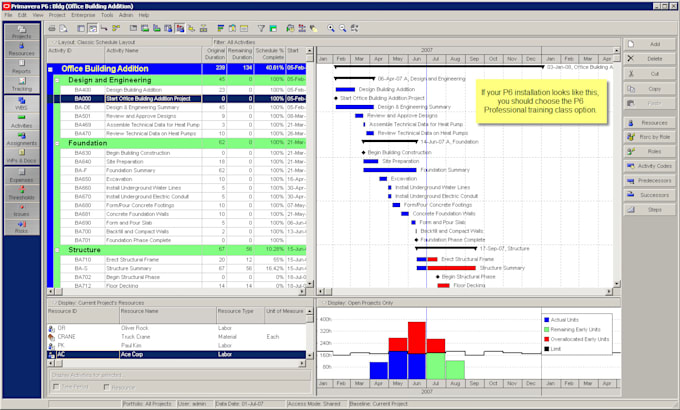Viewport: 680px width, 410px height.
Task: Click the Successors button
Action: 650,195
